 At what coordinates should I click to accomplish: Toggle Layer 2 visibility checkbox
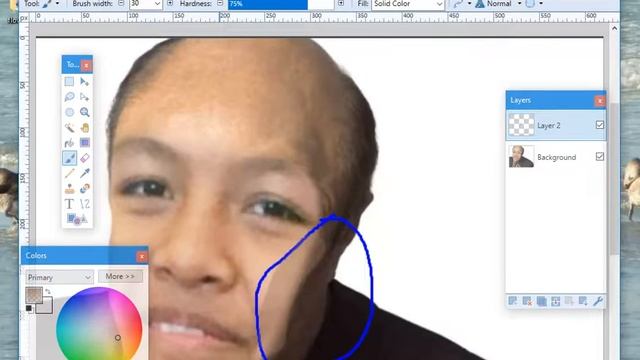(x=600, y=125)
